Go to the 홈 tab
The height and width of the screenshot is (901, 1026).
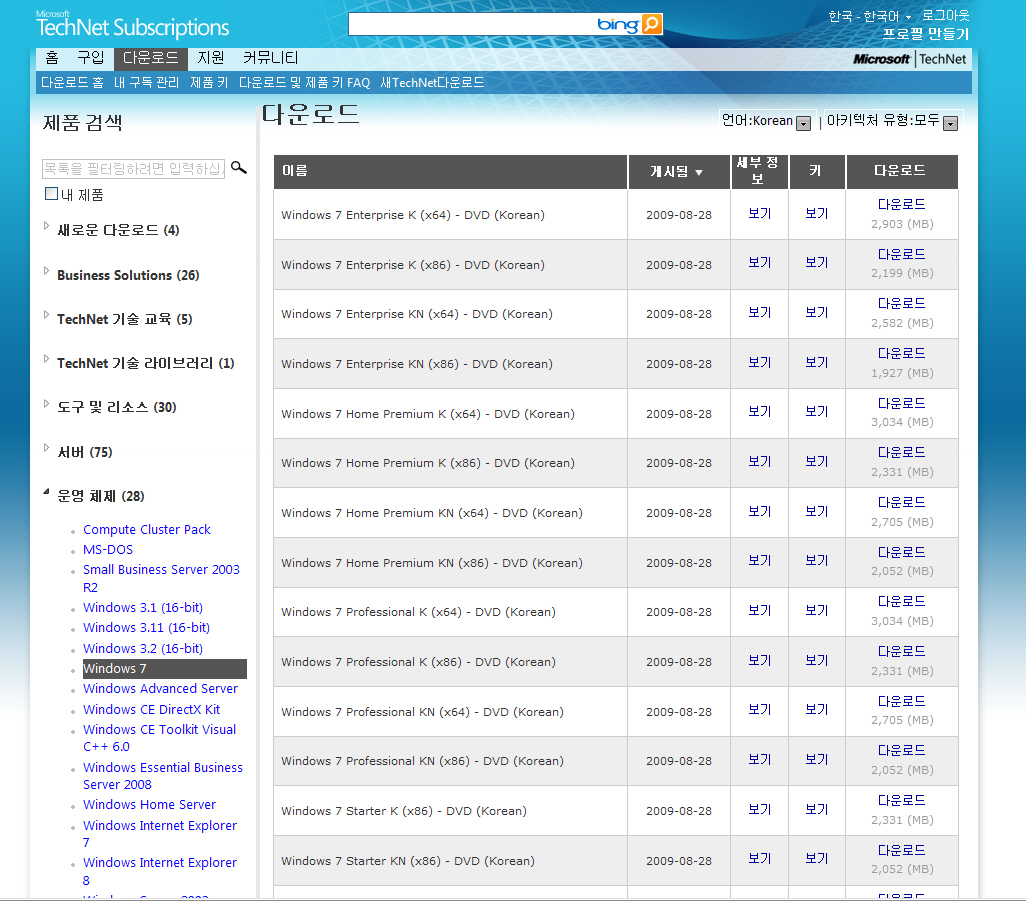(x=52, y=58)
